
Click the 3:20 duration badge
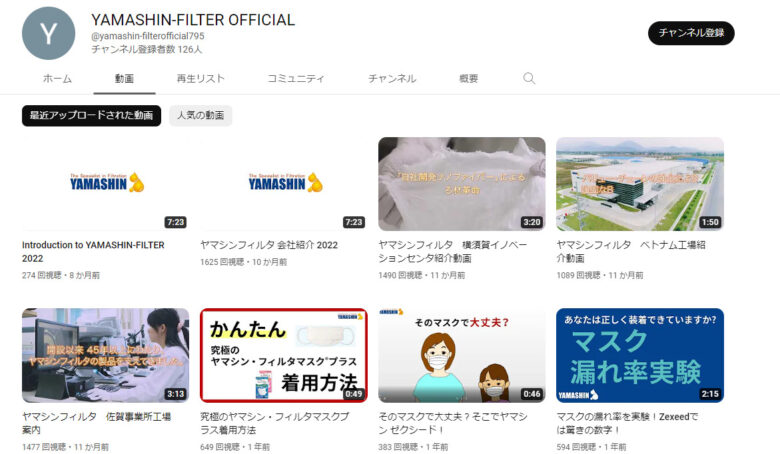point(531,222)
